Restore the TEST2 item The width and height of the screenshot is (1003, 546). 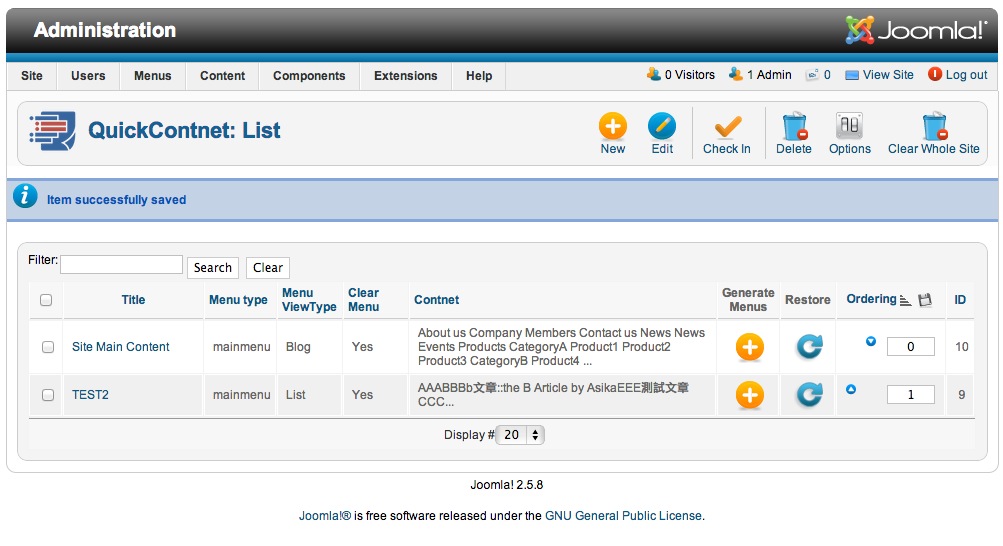point(809,395)
